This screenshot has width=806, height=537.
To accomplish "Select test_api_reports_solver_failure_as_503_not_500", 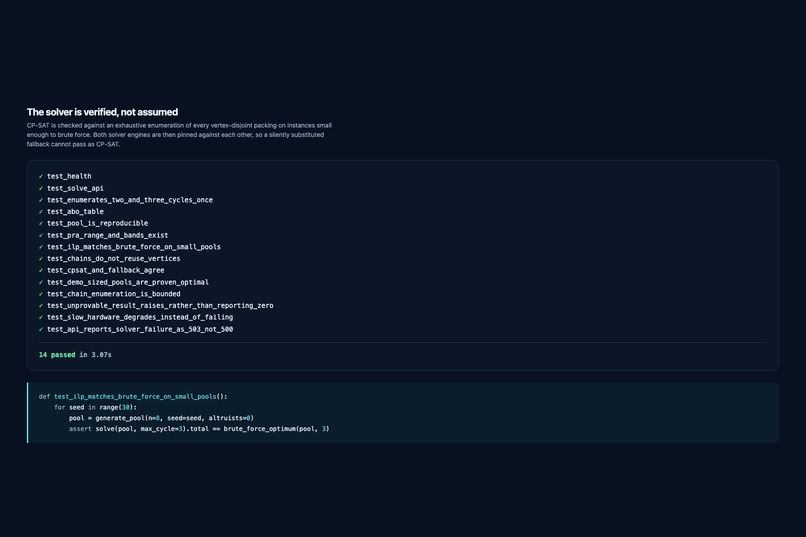I will [x=136, y=329].
